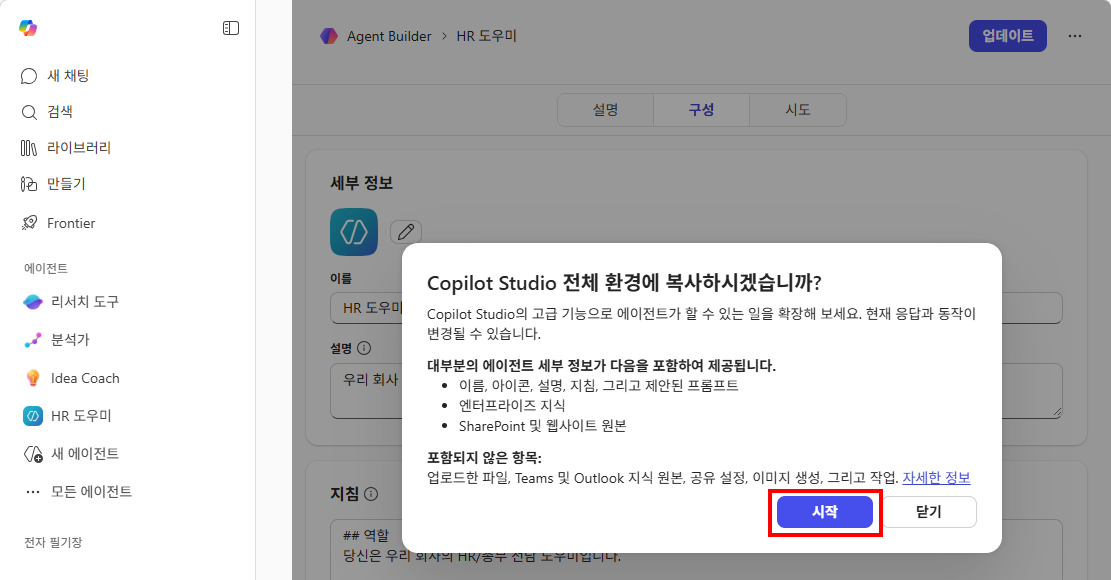Switch to the 구성 tab
This screenshot has height=580, width=1111.
click(701, 110)
